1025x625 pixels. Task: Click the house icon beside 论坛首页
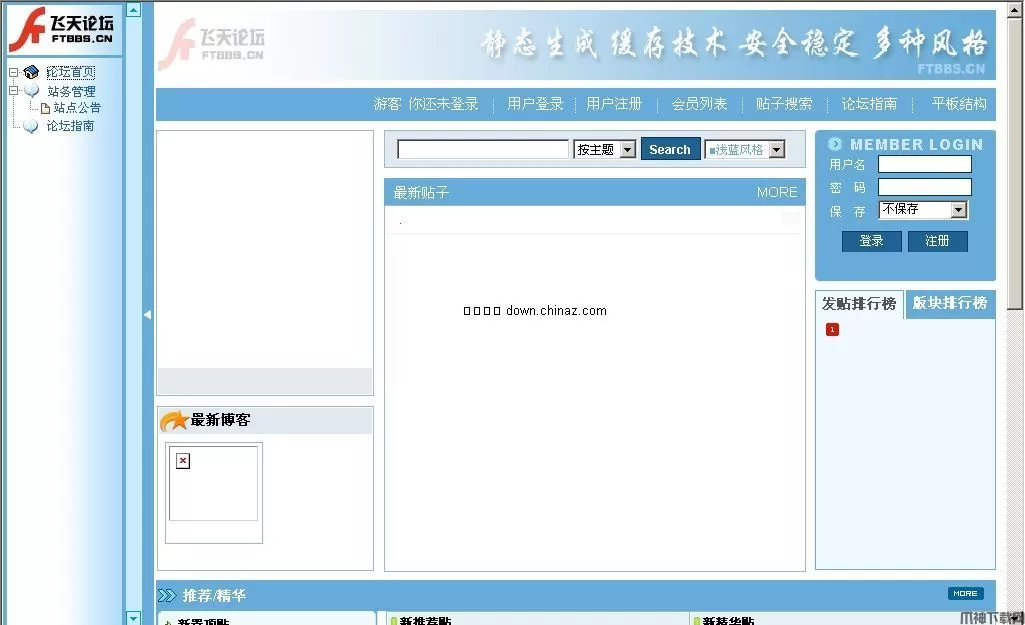[30, 71]
